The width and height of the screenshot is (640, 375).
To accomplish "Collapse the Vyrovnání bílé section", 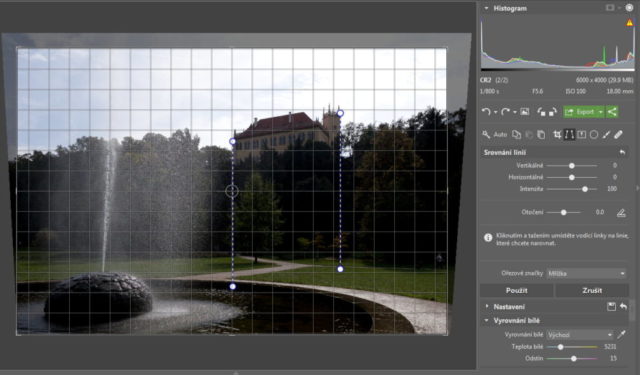I will click(x=486, y=320).
